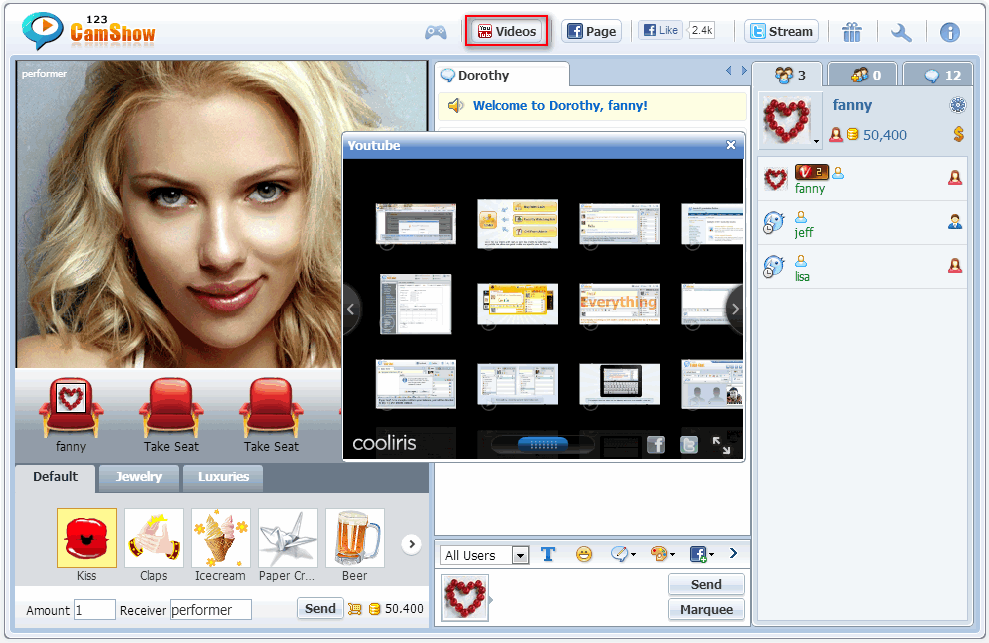Click the blue info icon
Image resolution: width=989 pixels, height=643 pixels.
pos(949,32)
